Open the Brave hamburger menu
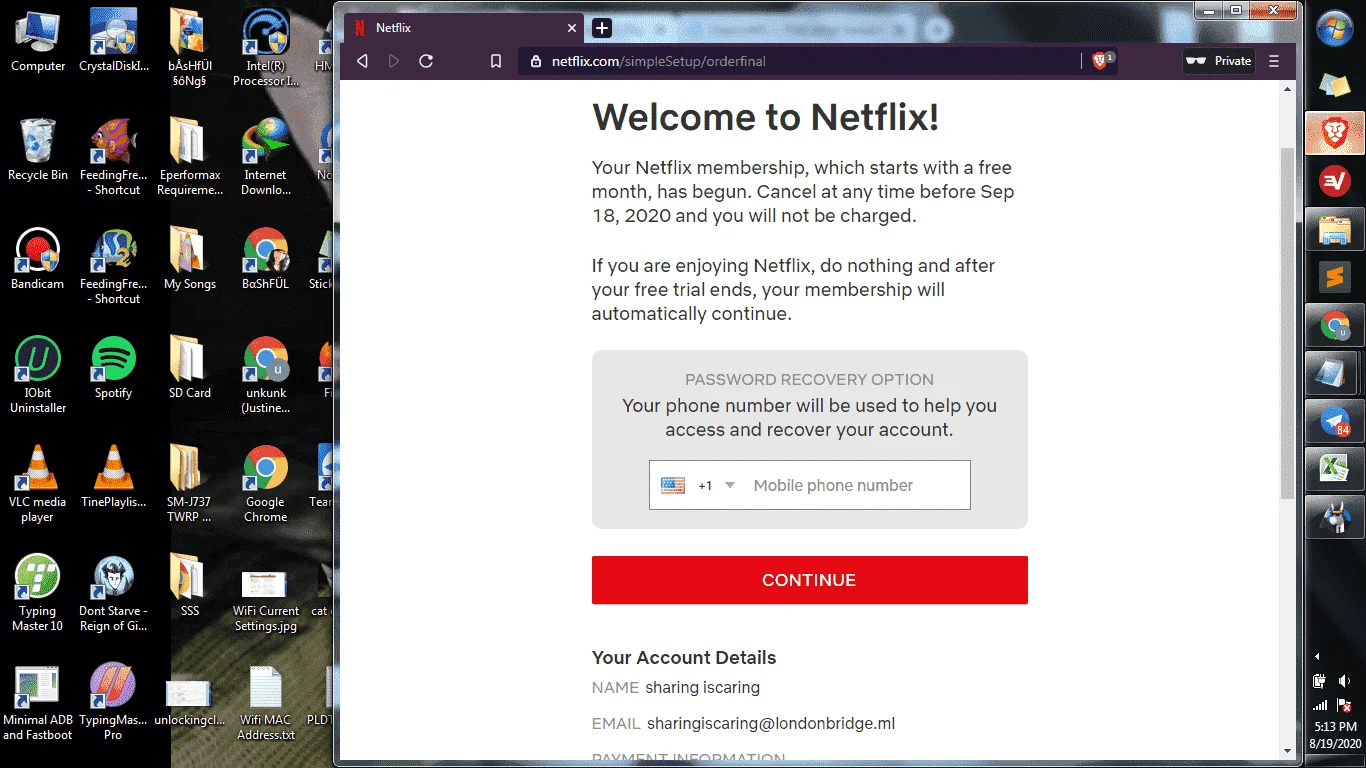Viewport: 1366px width, 768px height. (1274, 61)
